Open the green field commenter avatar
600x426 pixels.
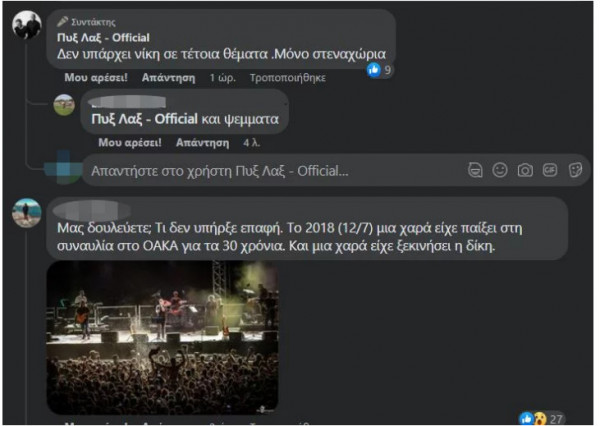tap(64, 105)
